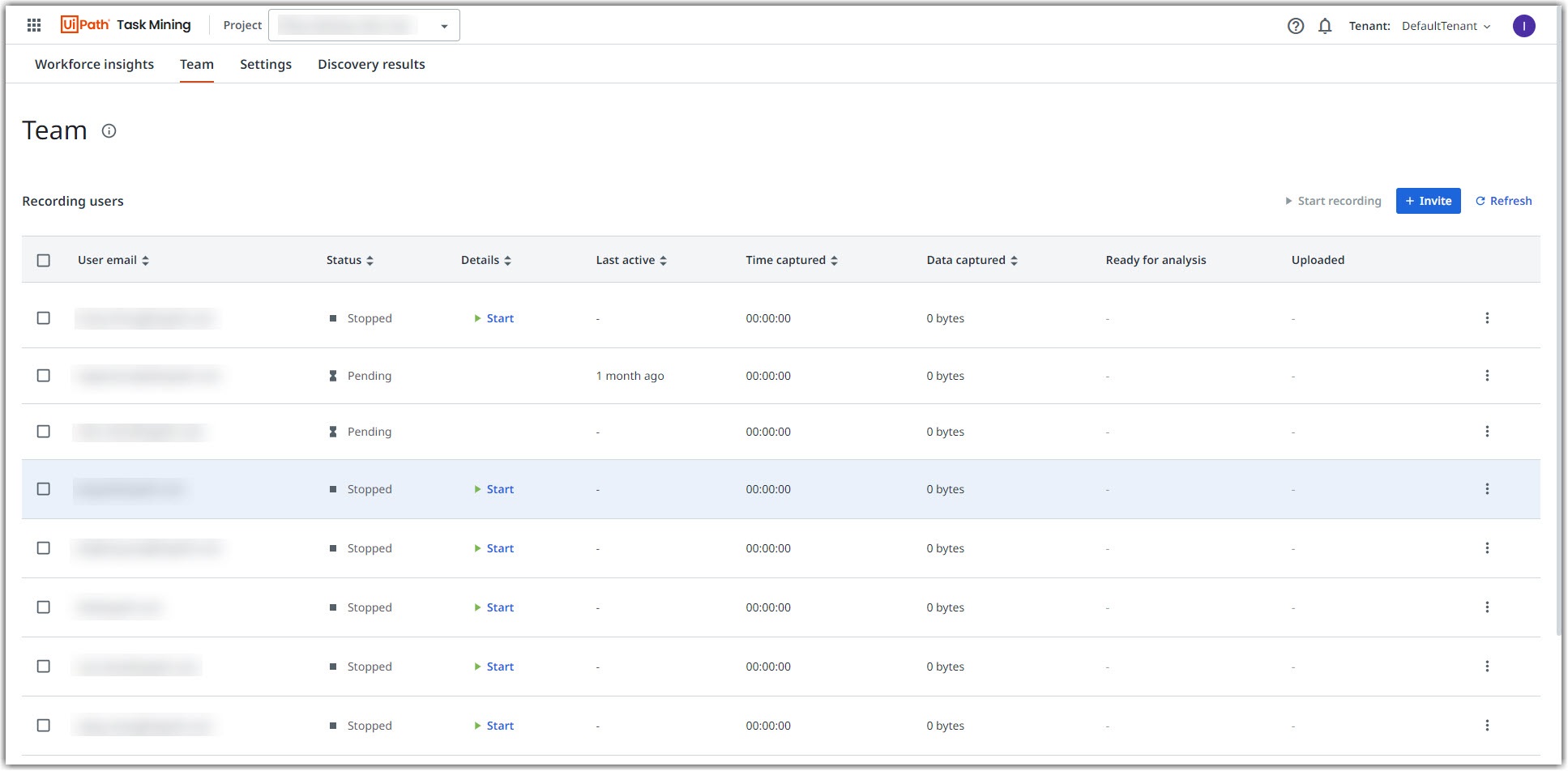Viewport: 1568px width, 771px height.
Task: Check the third row's checkbox
Action: [44, 432]
